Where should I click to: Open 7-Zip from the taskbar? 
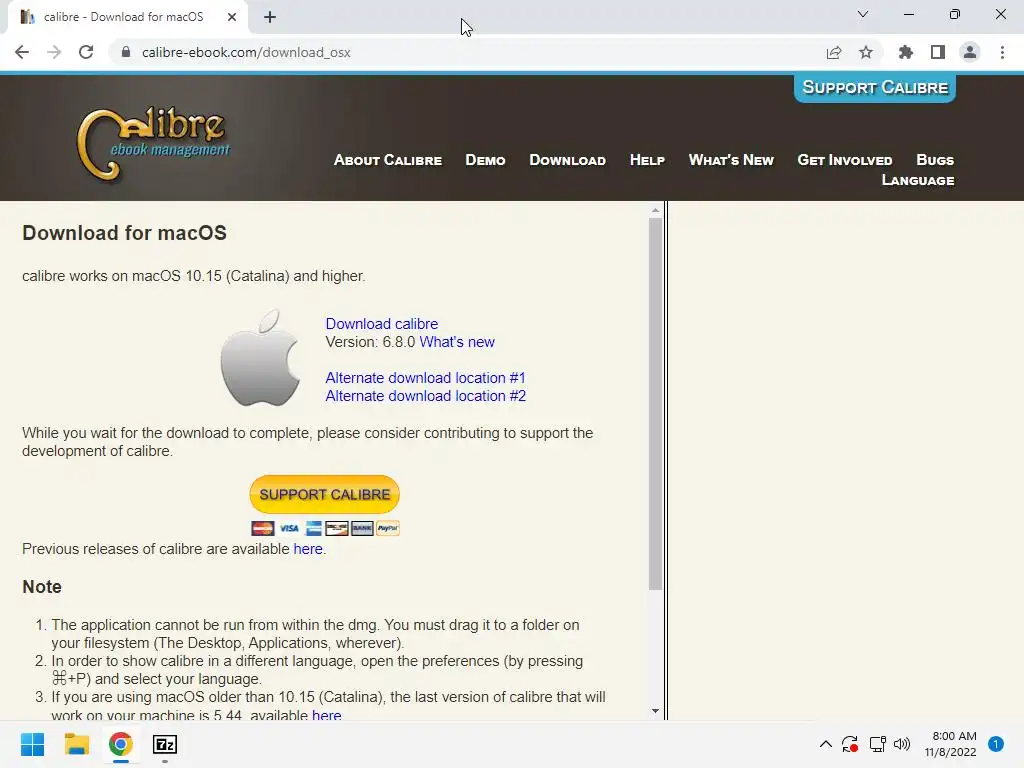point(165,744)
